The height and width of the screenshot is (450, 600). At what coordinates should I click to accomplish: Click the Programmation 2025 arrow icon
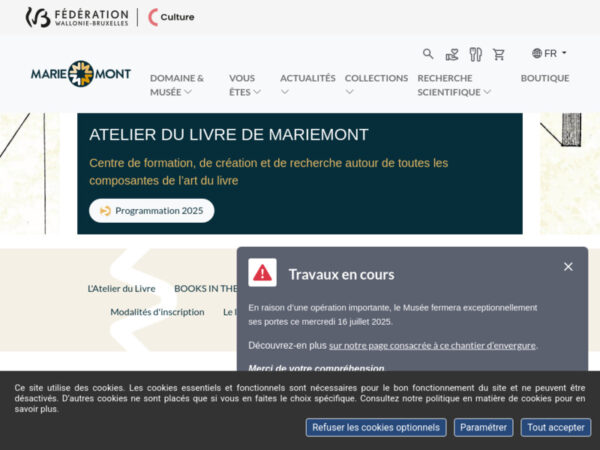[105, 211]
